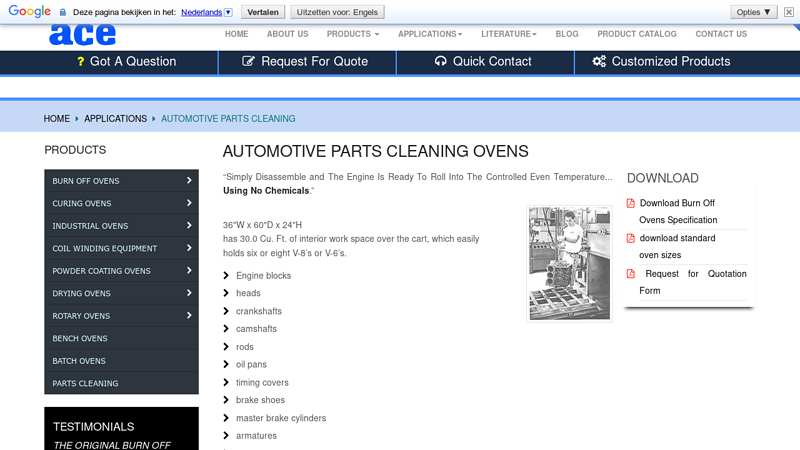Click the oil pans list item
The image size is (800, 450).
pos(251,364)
